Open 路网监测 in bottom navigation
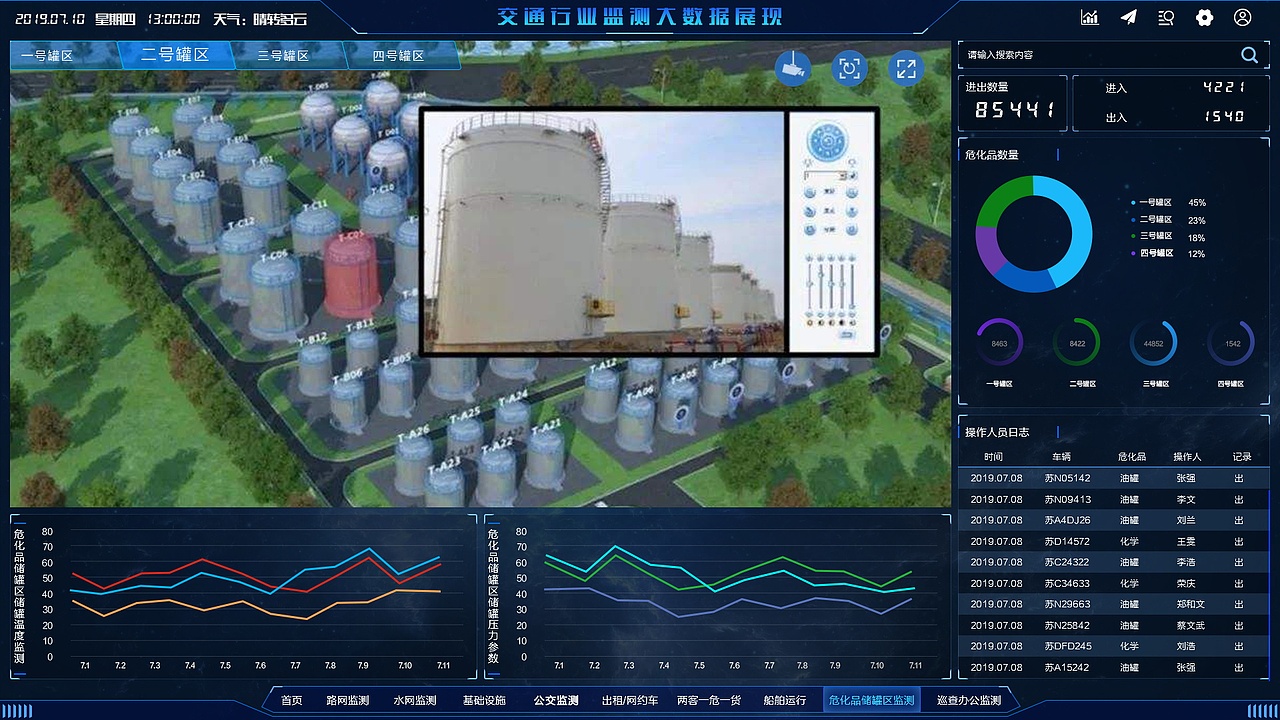This screenshot has height=720, width=1280. (348, 700)
